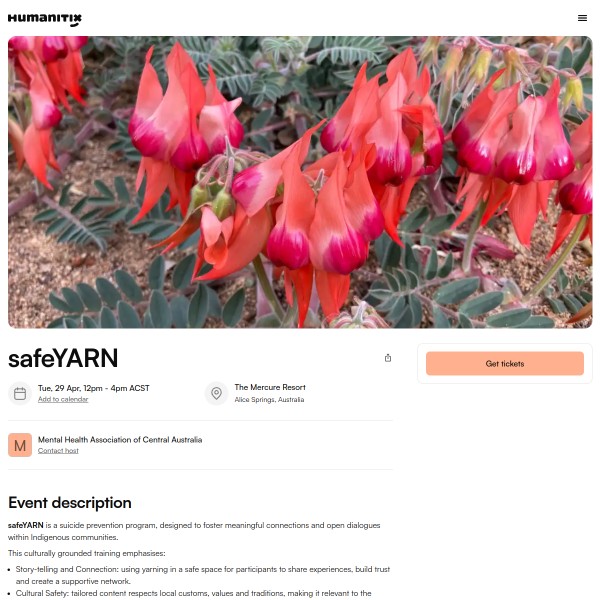
Task: Click the orange M host avatar
Action: tap(20, 445)
